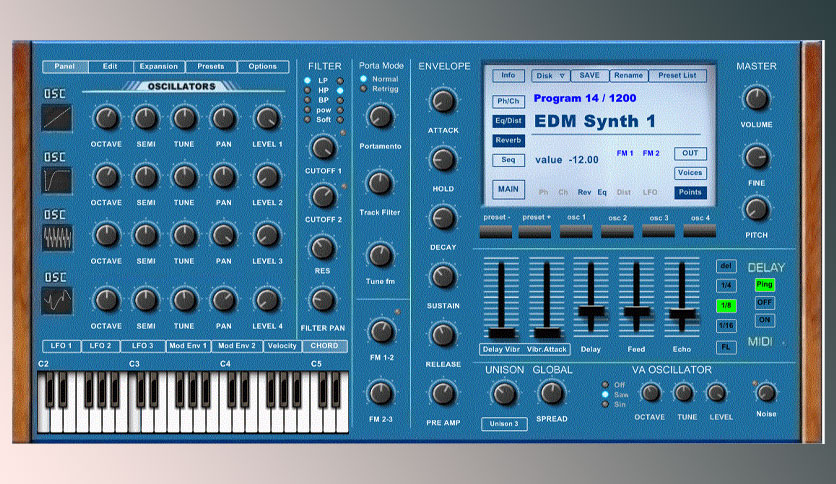Click the FM 1-2 knob
This screenshot has height=484, width=836.
click(x=382, y=331)
